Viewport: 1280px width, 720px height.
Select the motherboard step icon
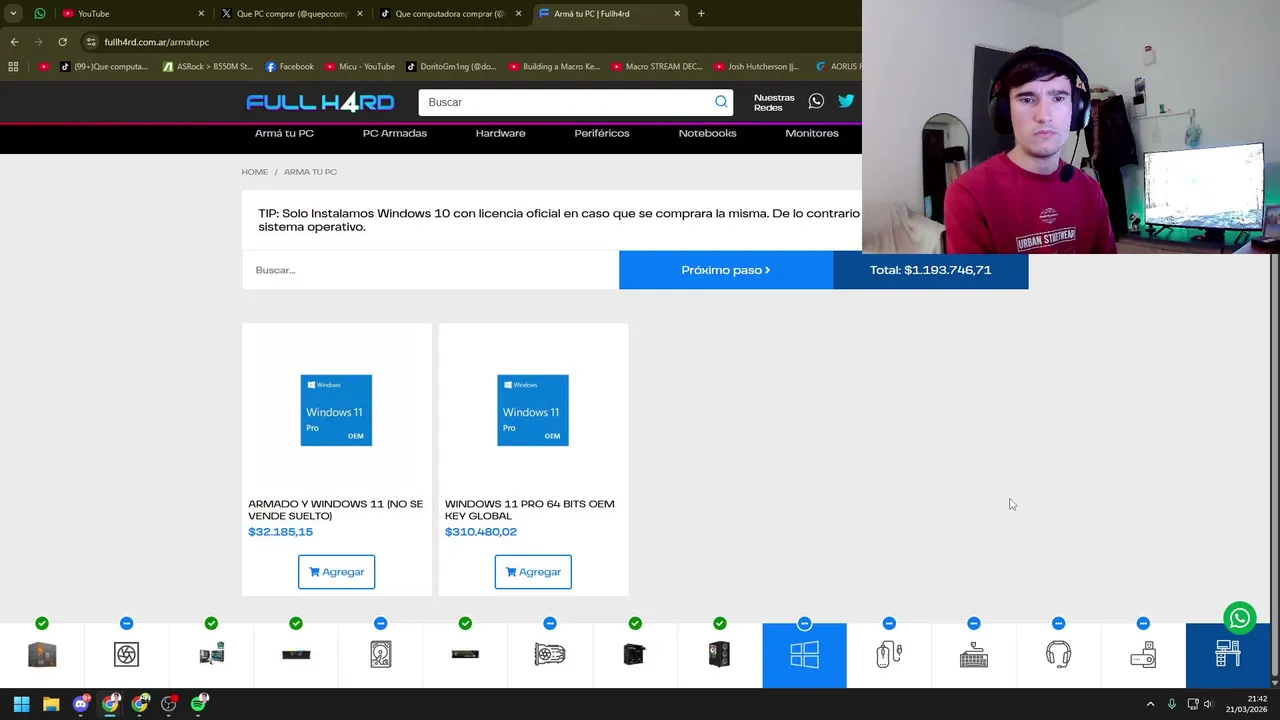tap(211, 655)
